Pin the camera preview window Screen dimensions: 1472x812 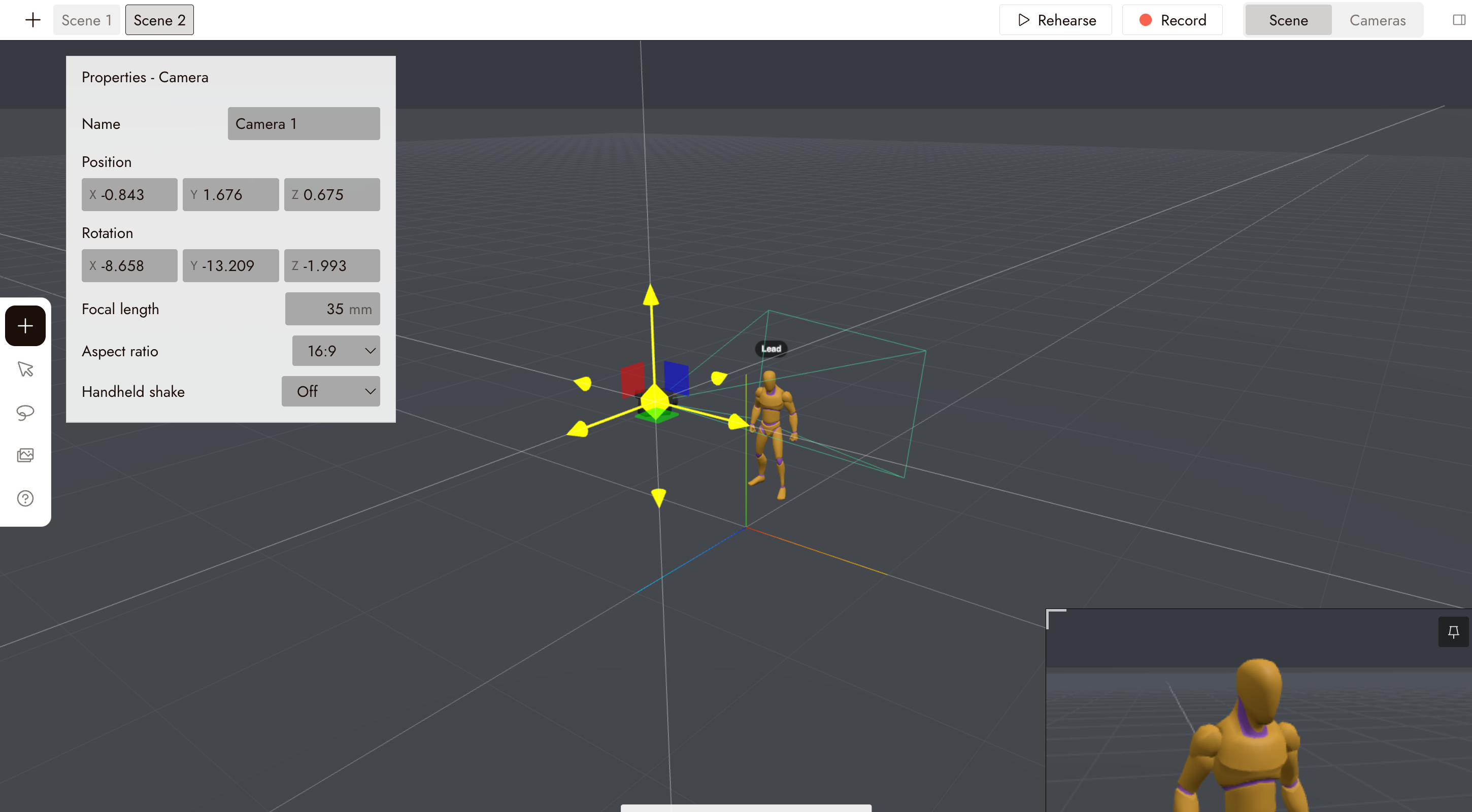[x=1453, y=632]
